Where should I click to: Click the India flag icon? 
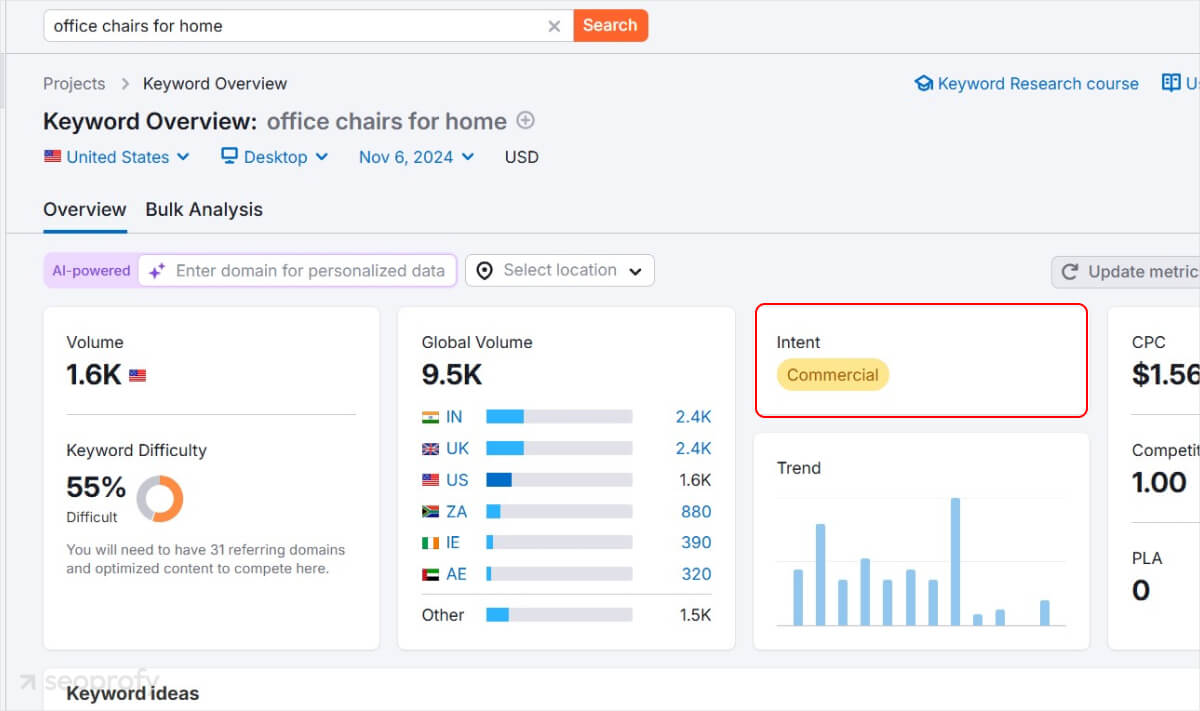pyautogui.click(x=431, y=417)
